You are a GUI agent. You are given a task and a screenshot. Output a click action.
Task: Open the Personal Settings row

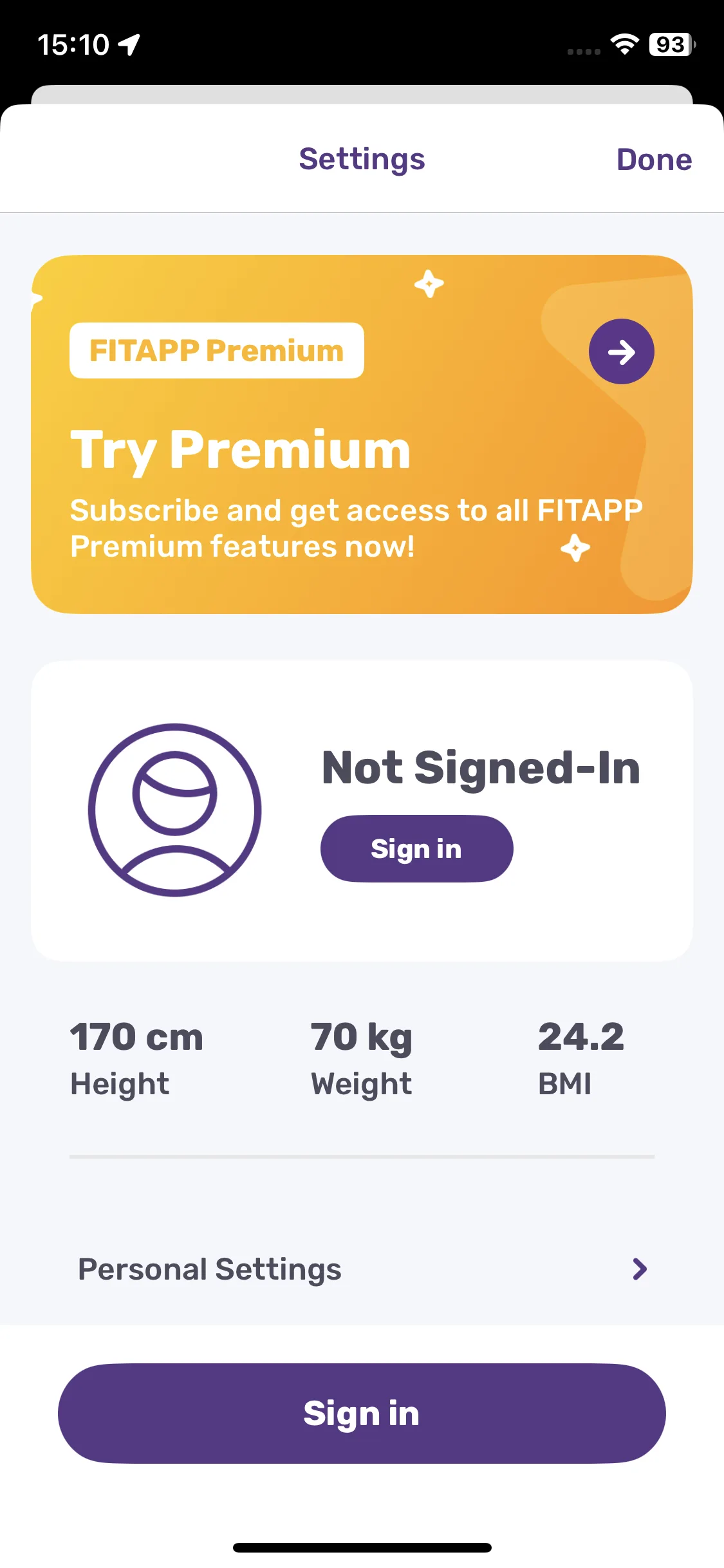pos(362,1269)
